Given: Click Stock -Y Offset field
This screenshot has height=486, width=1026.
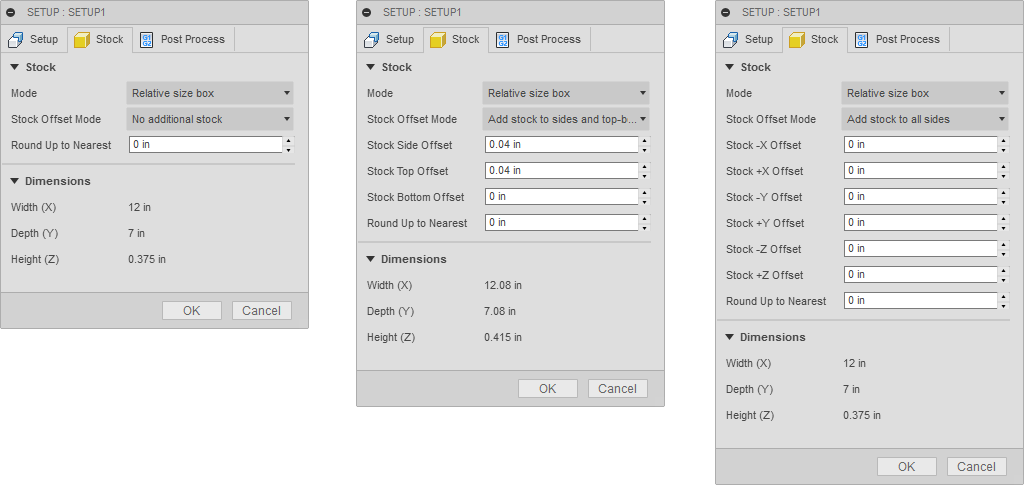Looking at the screenshot, I should [921, 197].
